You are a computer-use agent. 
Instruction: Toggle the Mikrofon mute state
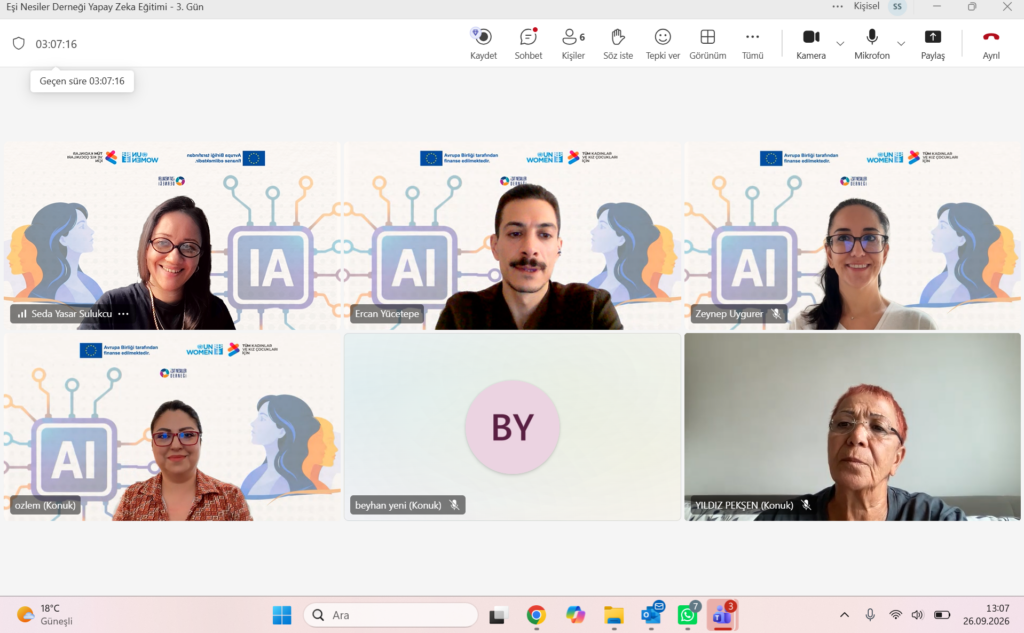point(872,44)
